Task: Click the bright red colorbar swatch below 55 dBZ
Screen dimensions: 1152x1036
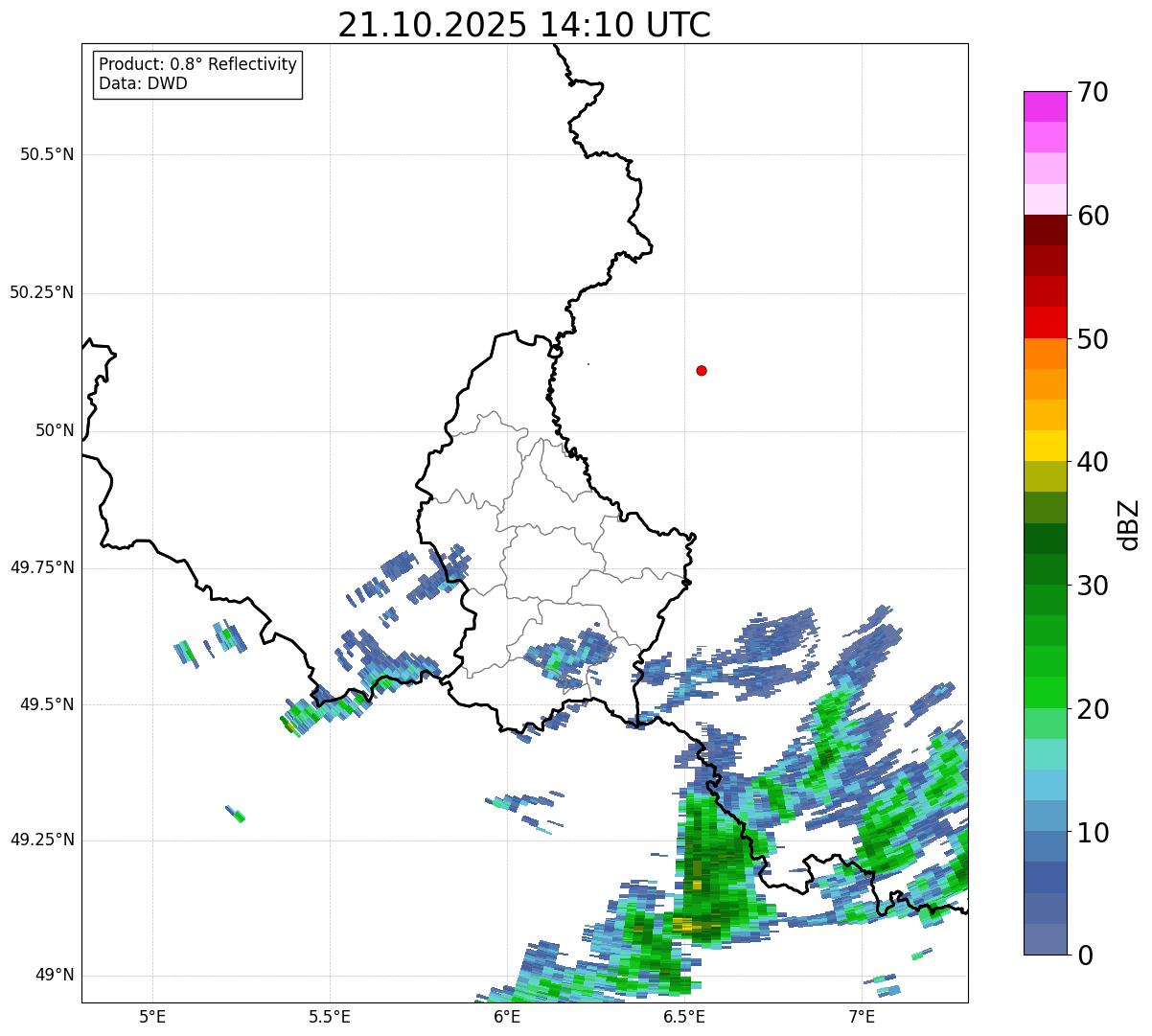Action: [1045, 322]
